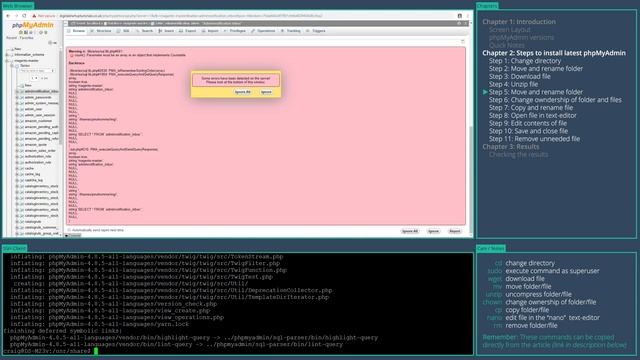The width and height of the screenshot is (640, 360).
Task: Expand the authorization_role table node
Action: coord(17,157)
